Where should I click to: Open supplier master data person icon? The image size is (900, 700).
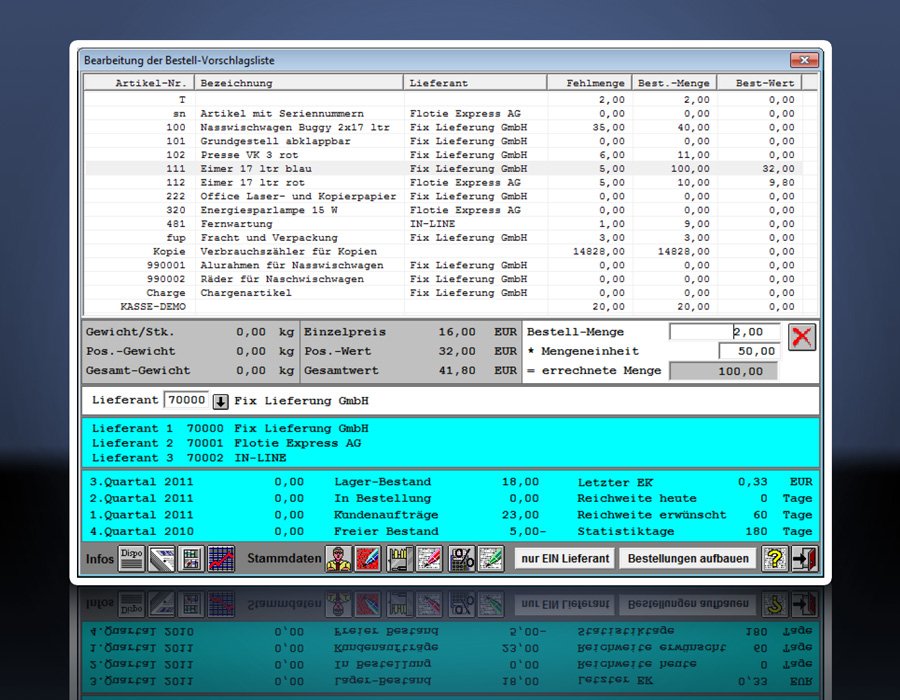338,558
